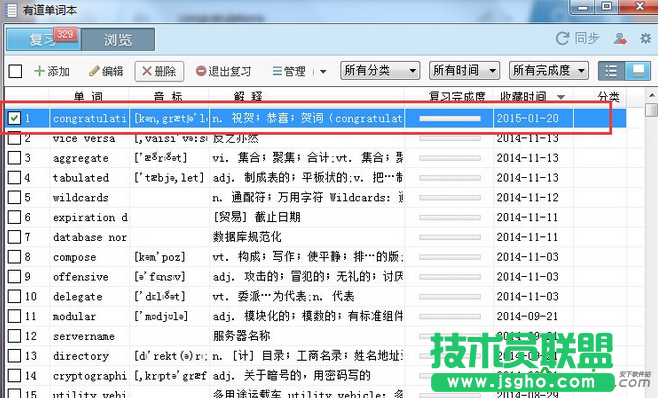This screenshot has height=398, width=658.
Task: Sort by the 音标 column header
Action: tap(168, 97)
